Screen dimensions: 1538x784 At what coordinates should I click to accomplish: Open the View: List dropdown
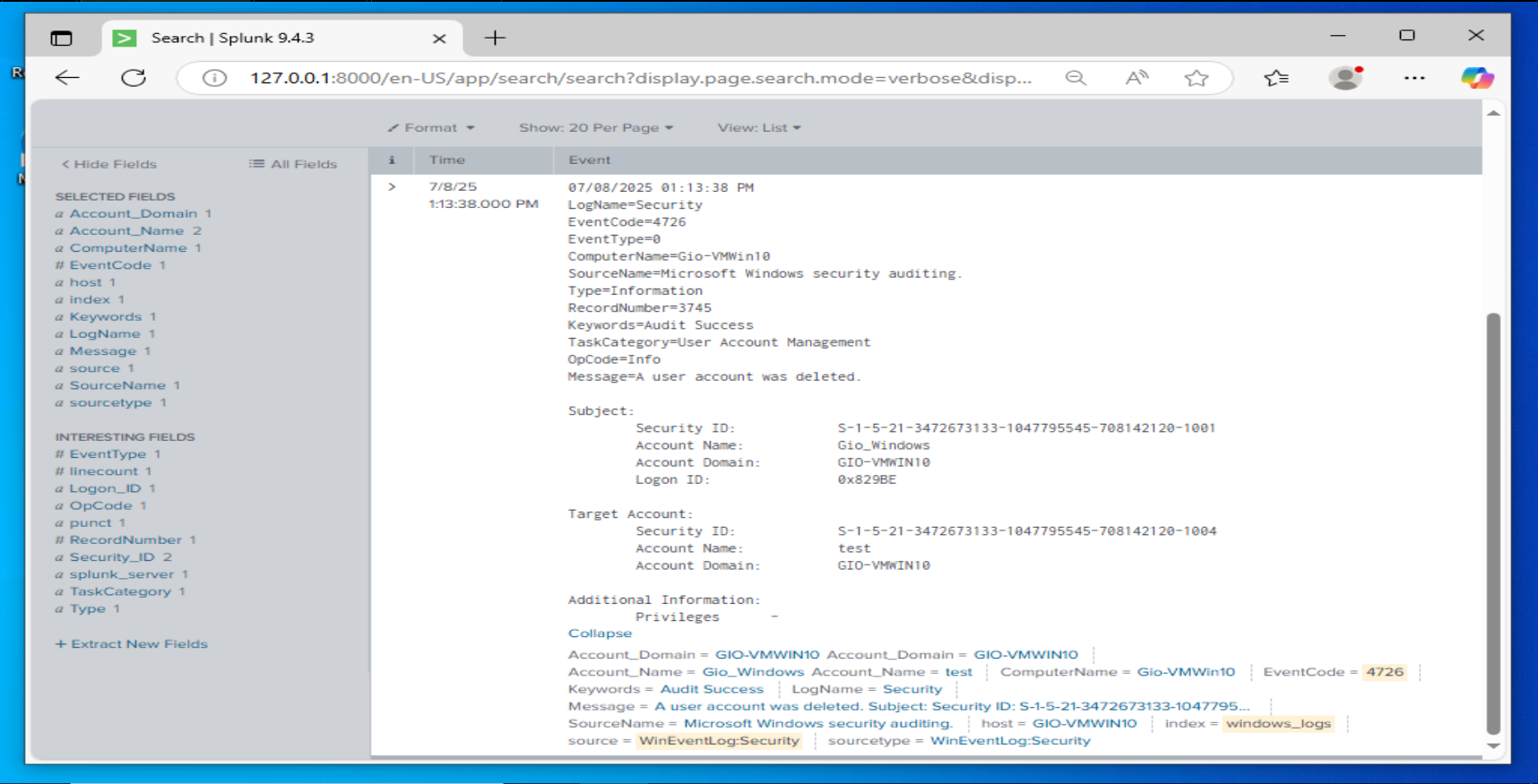759,128
